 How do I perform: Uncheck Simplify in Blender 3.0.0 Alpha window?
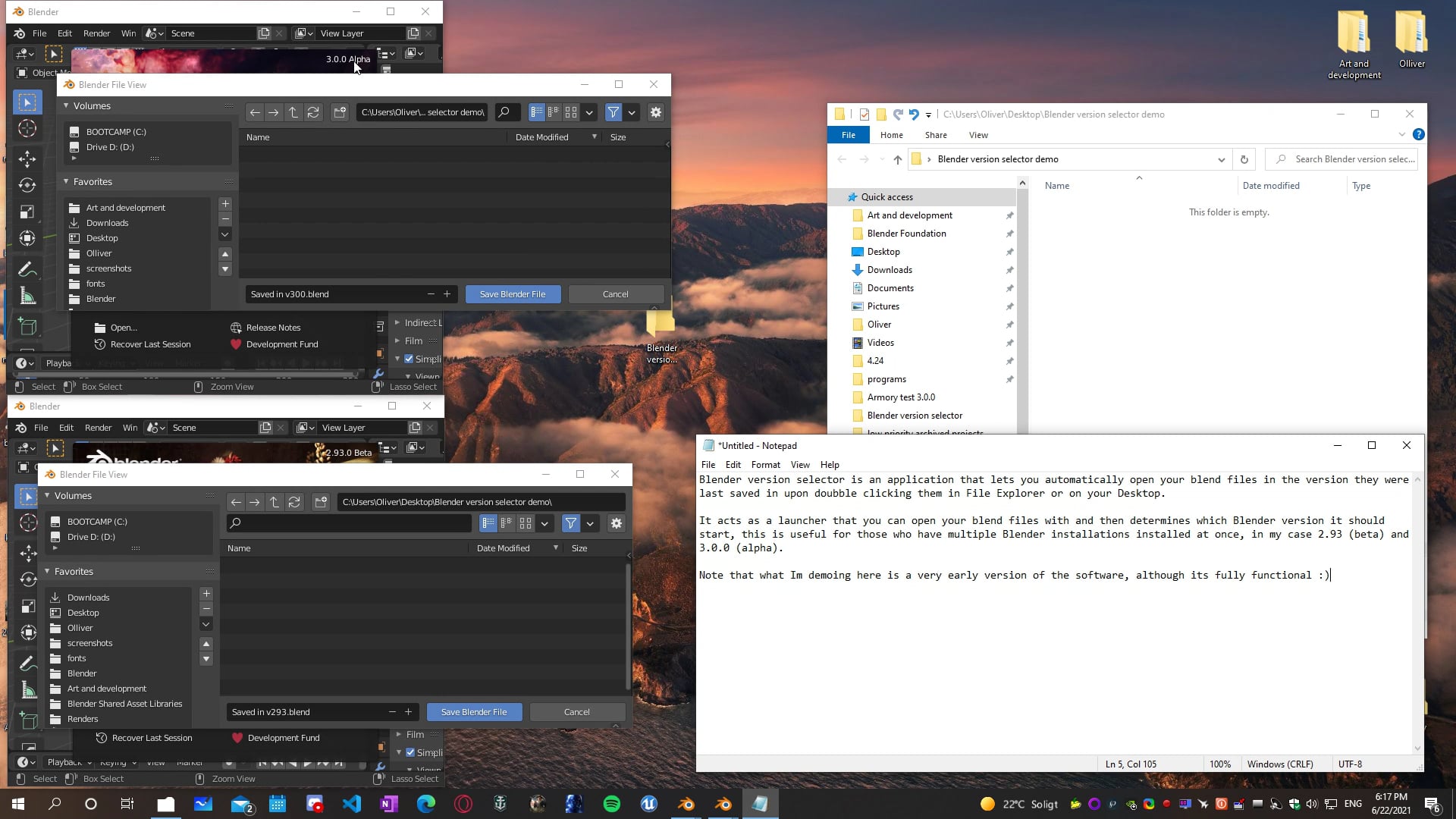tap(409, 359)
